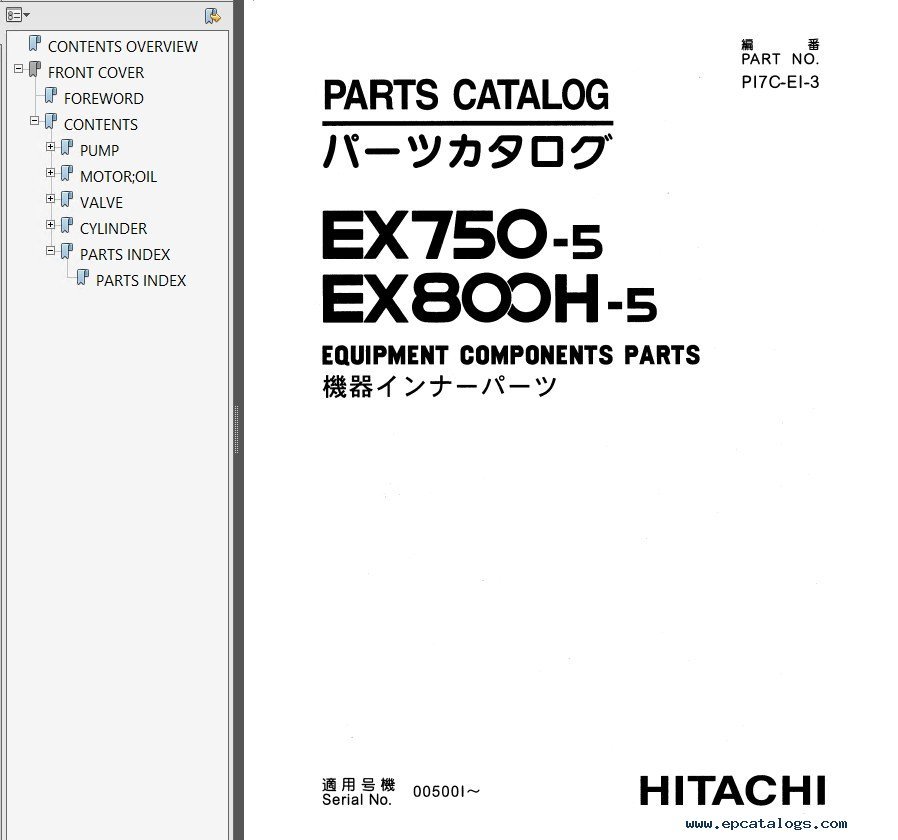Expand the VALVE tree node

(50, 199)
